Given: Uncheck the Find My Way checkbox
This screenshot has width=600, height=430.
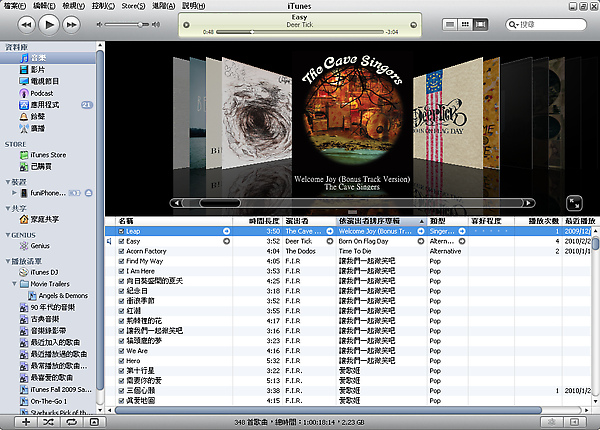Looking at the screenshot, I should coord(121,261).
